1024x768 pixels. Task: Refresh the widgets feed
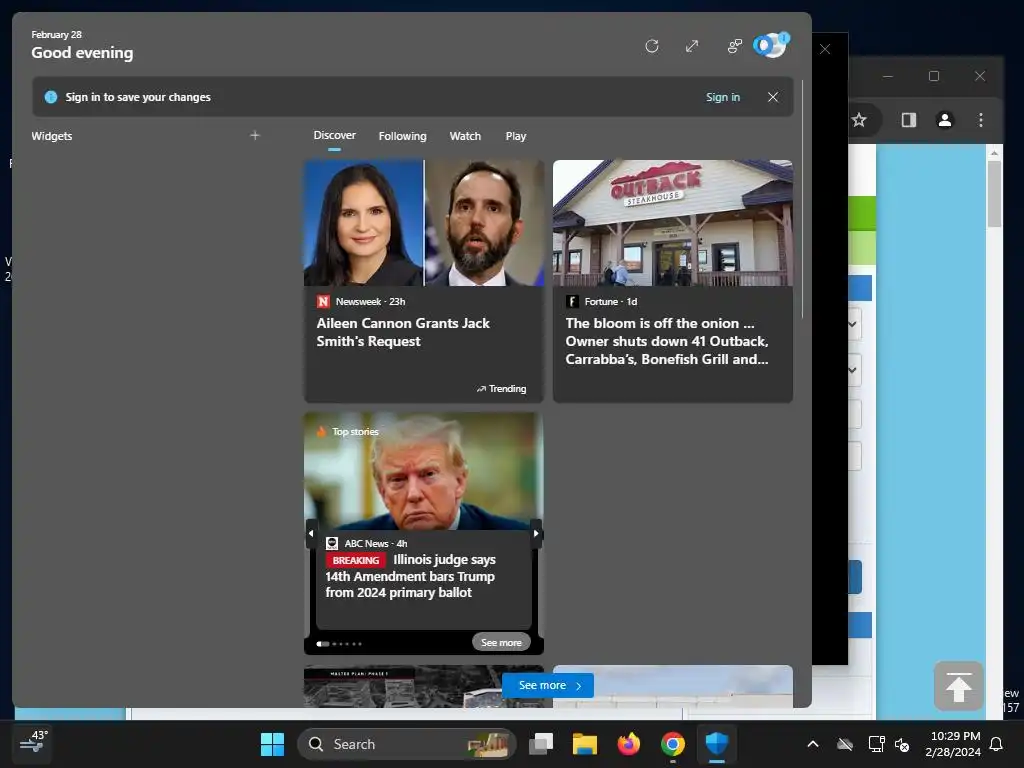[x=651, y=46]
